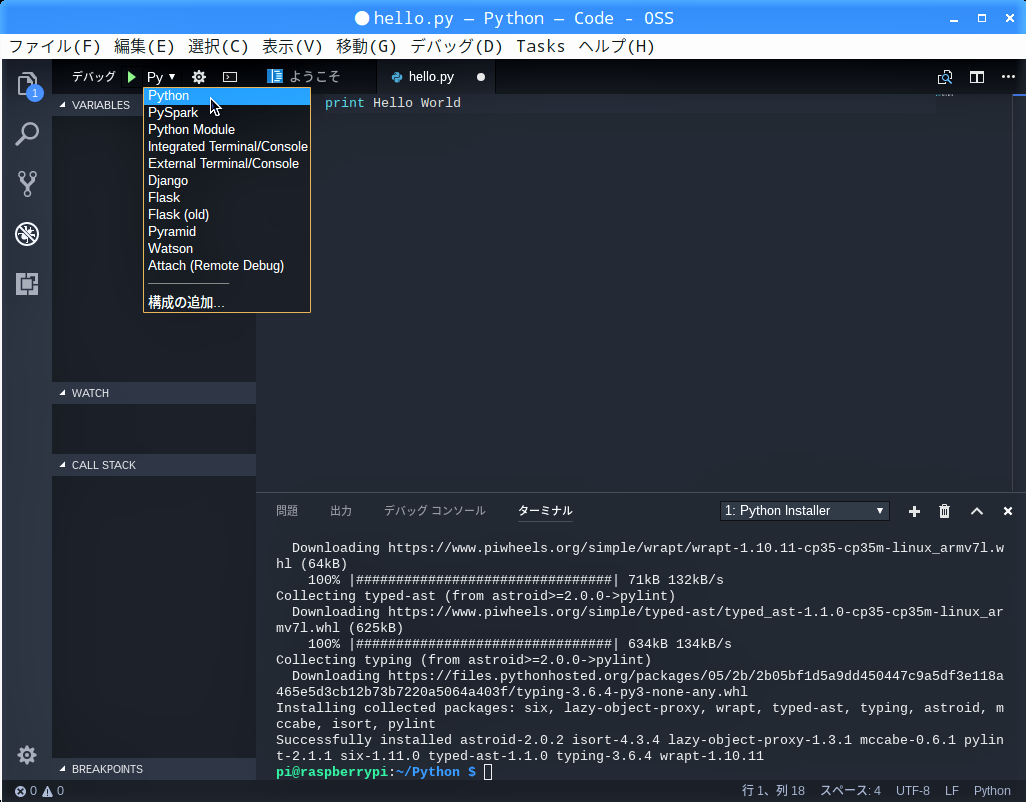
Task: Open the debug console icon in debug toolbar
Action: click(x=230, y=77)
